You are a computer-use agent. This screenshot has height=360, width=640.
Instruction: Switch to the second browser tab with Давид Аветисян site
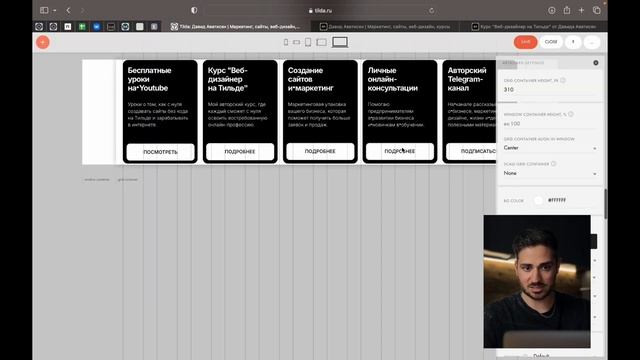[x=385, y=27]
